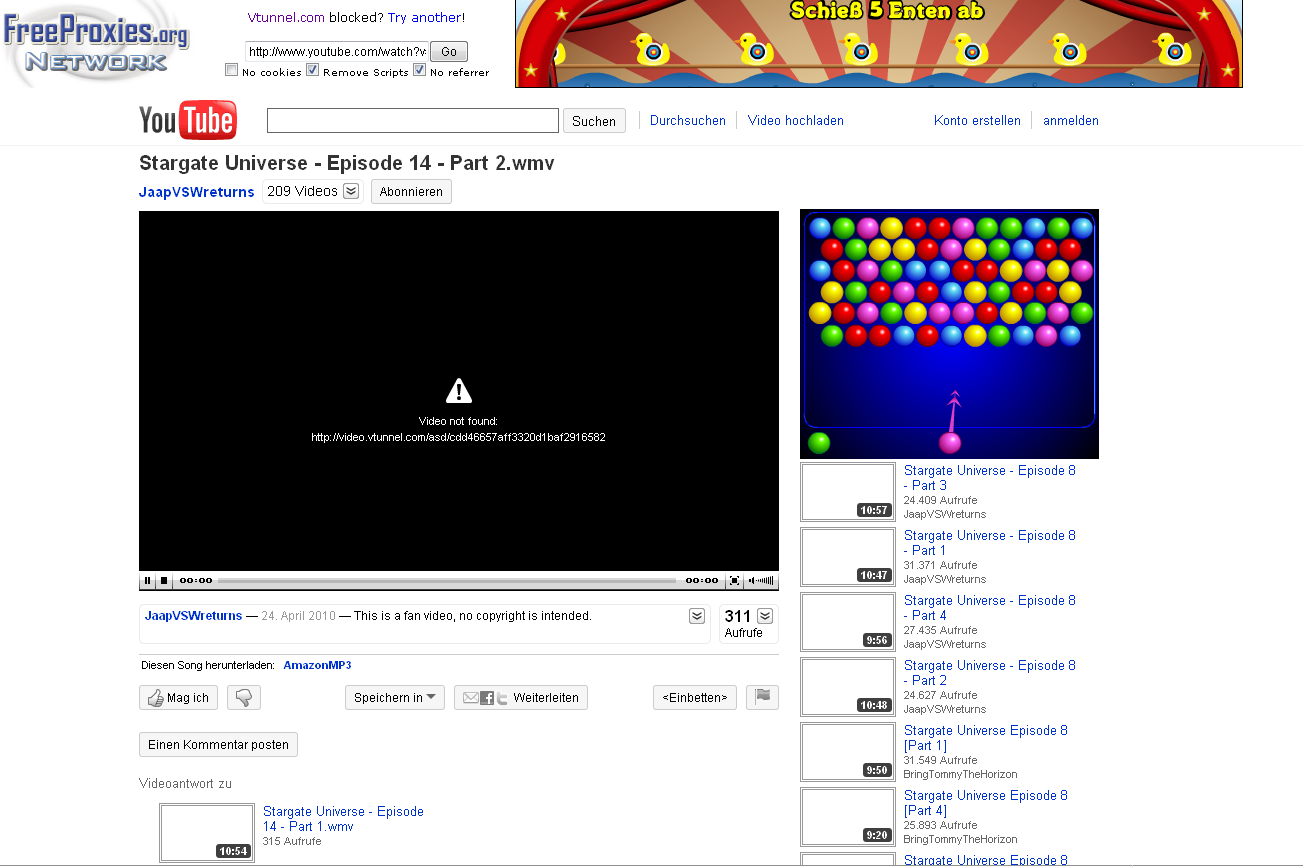Click the Weiterleiten share button
1303x867 pixels.
click(521, 698)
